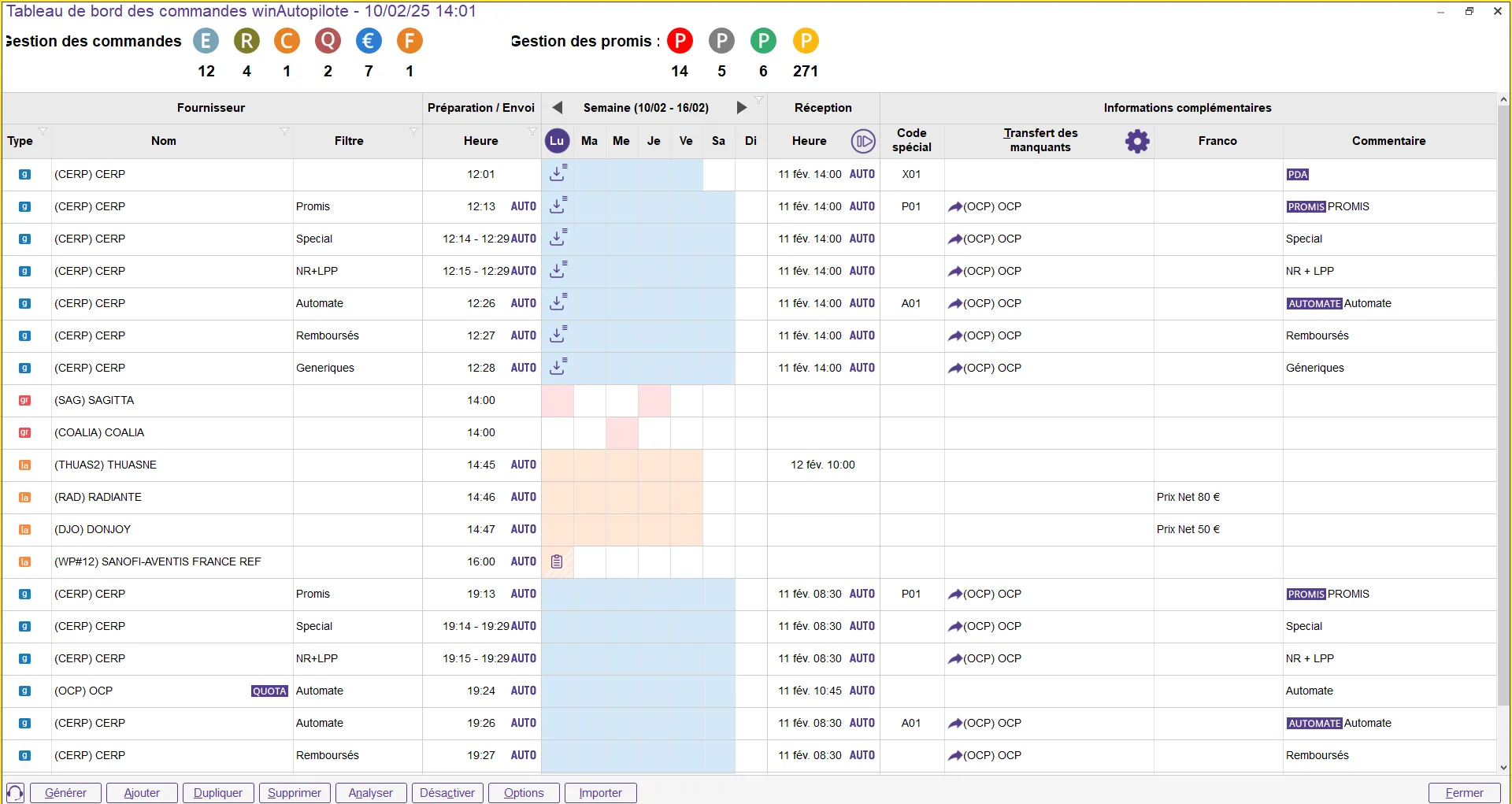Viewport: 1512px width, 804px height.
Task: Select the Ve day column header
Action: click(686, 141)
